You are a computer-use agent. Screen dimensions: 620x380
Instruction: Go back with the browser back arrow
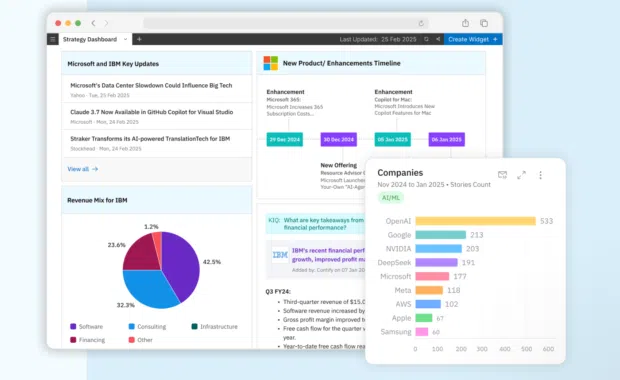[93, 23]
